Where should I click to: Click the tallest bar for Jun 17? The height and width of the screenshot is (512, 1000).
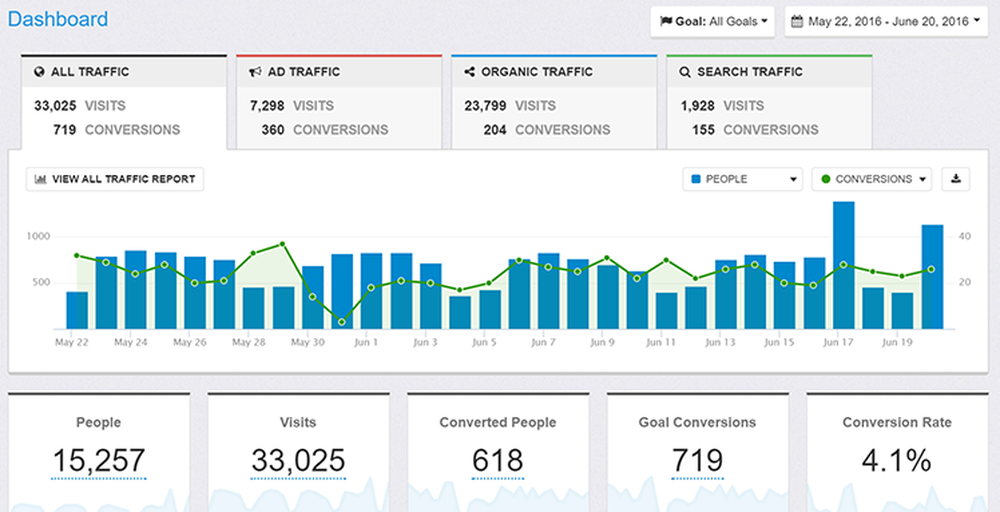(x=844, y=265)
